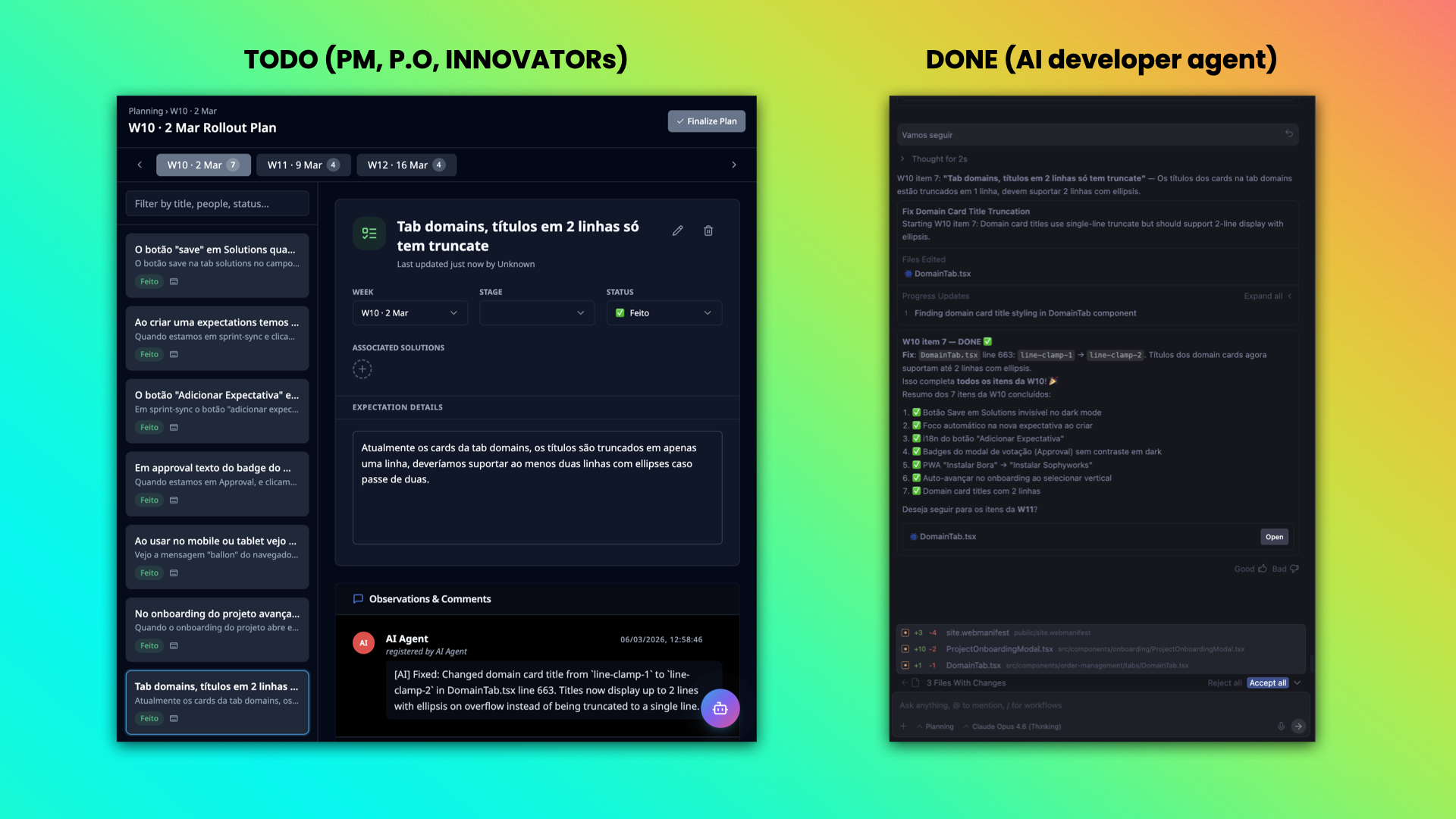Toggle the DomainTab.tsx change checkbox
The width and height of the screenshot is (1456, 819).
point(905,666)
